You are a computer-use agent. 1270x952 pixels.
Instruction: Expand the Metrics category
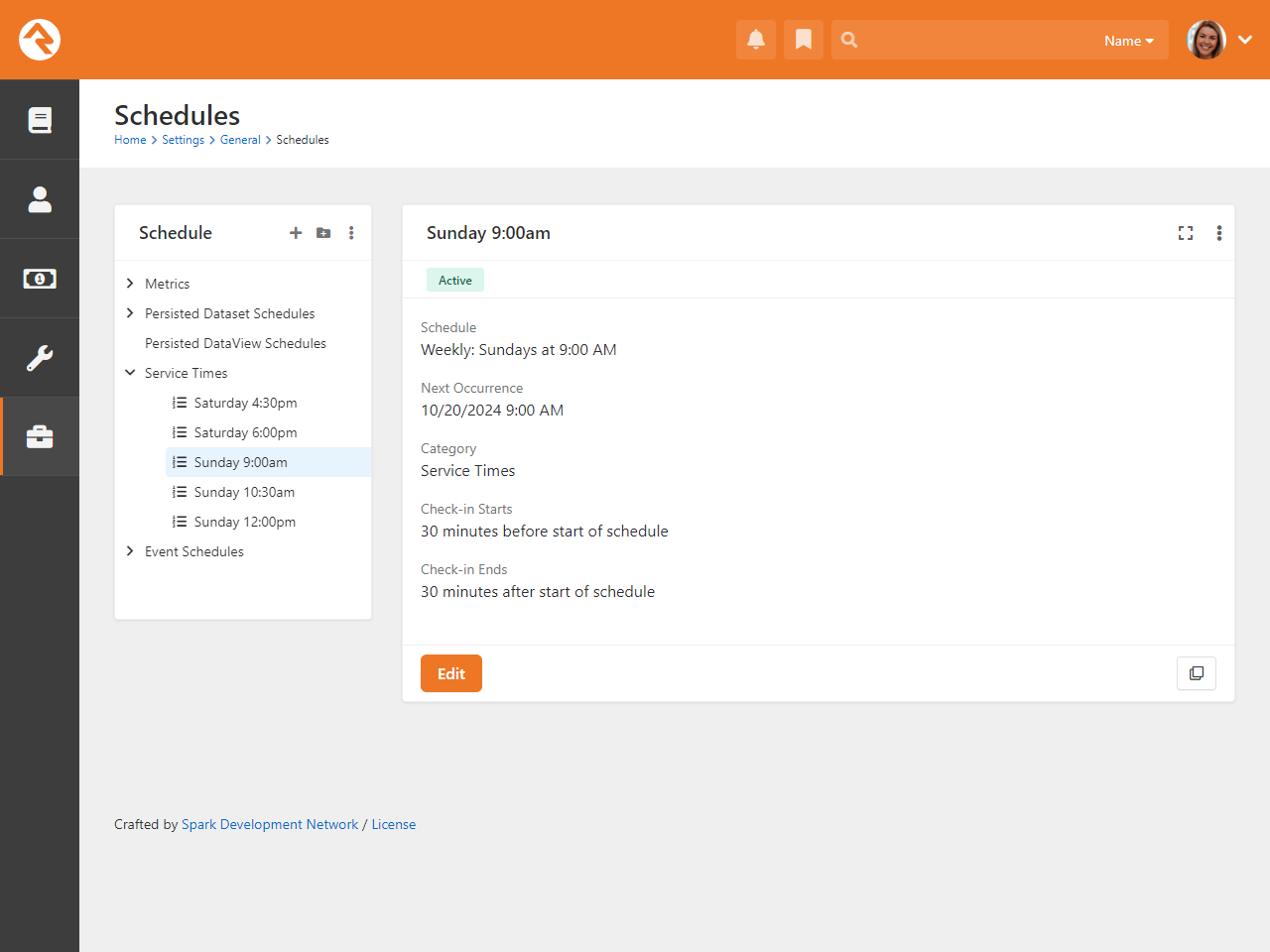130,284
